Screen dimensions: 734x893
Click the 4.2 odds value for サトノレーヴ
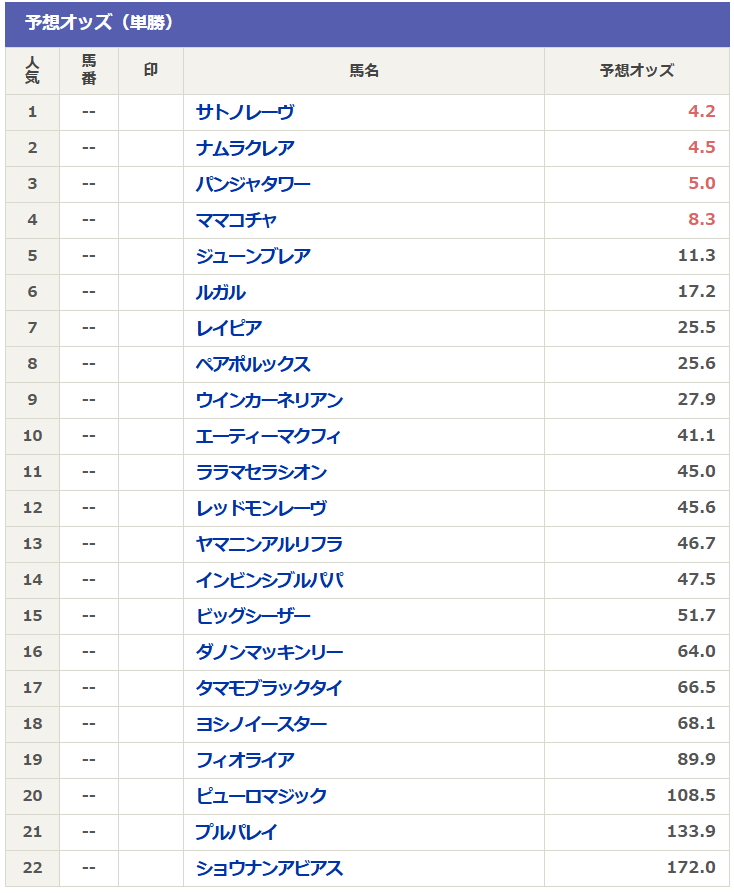(x=701, y=112)
